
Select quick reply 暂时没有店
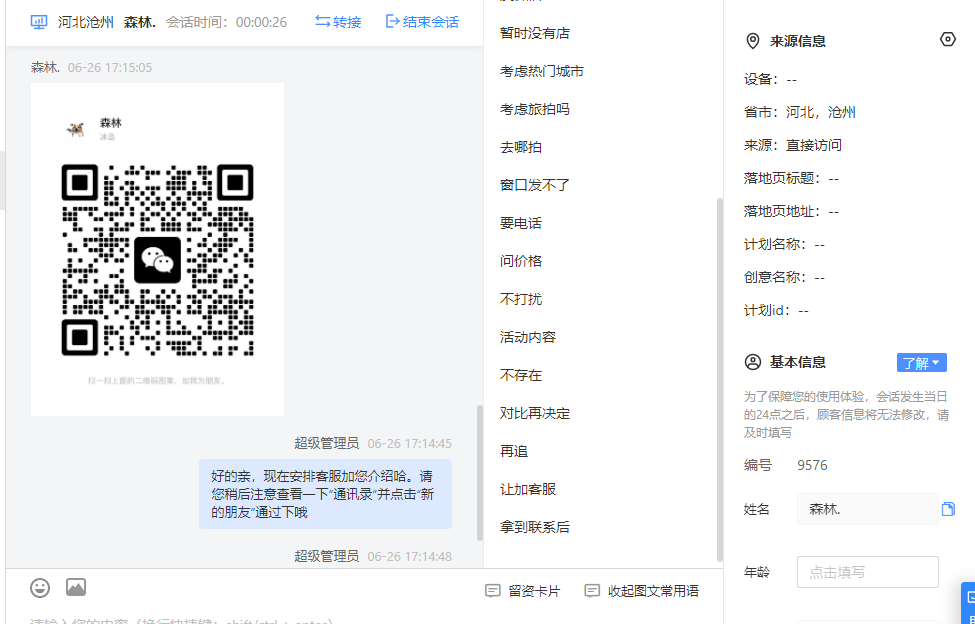coord(535,34)
